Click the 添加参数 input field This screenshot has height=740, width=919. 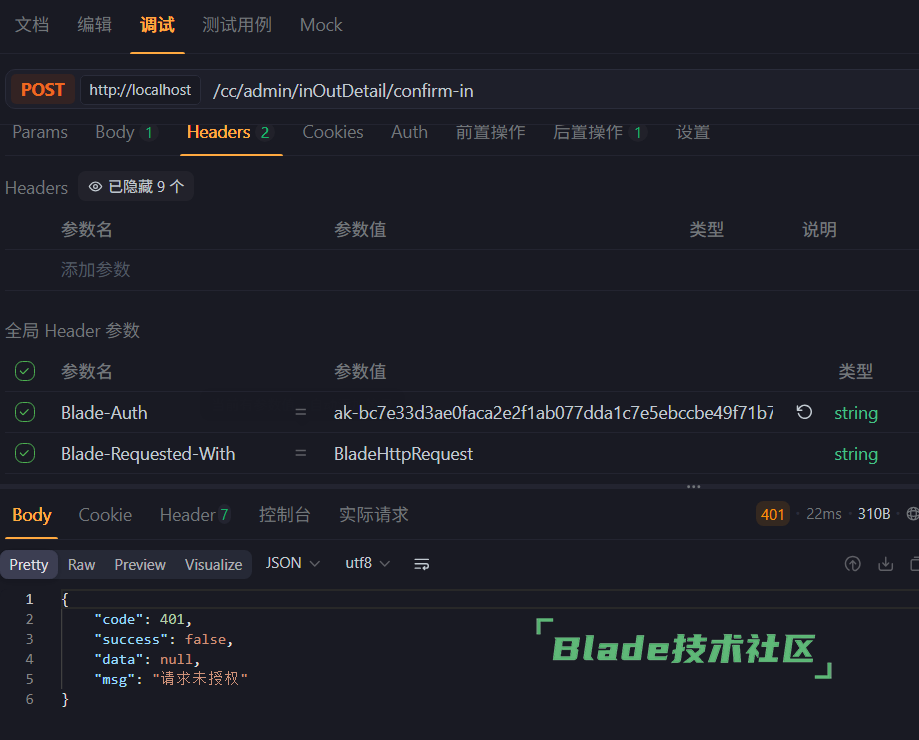[95, 270]
